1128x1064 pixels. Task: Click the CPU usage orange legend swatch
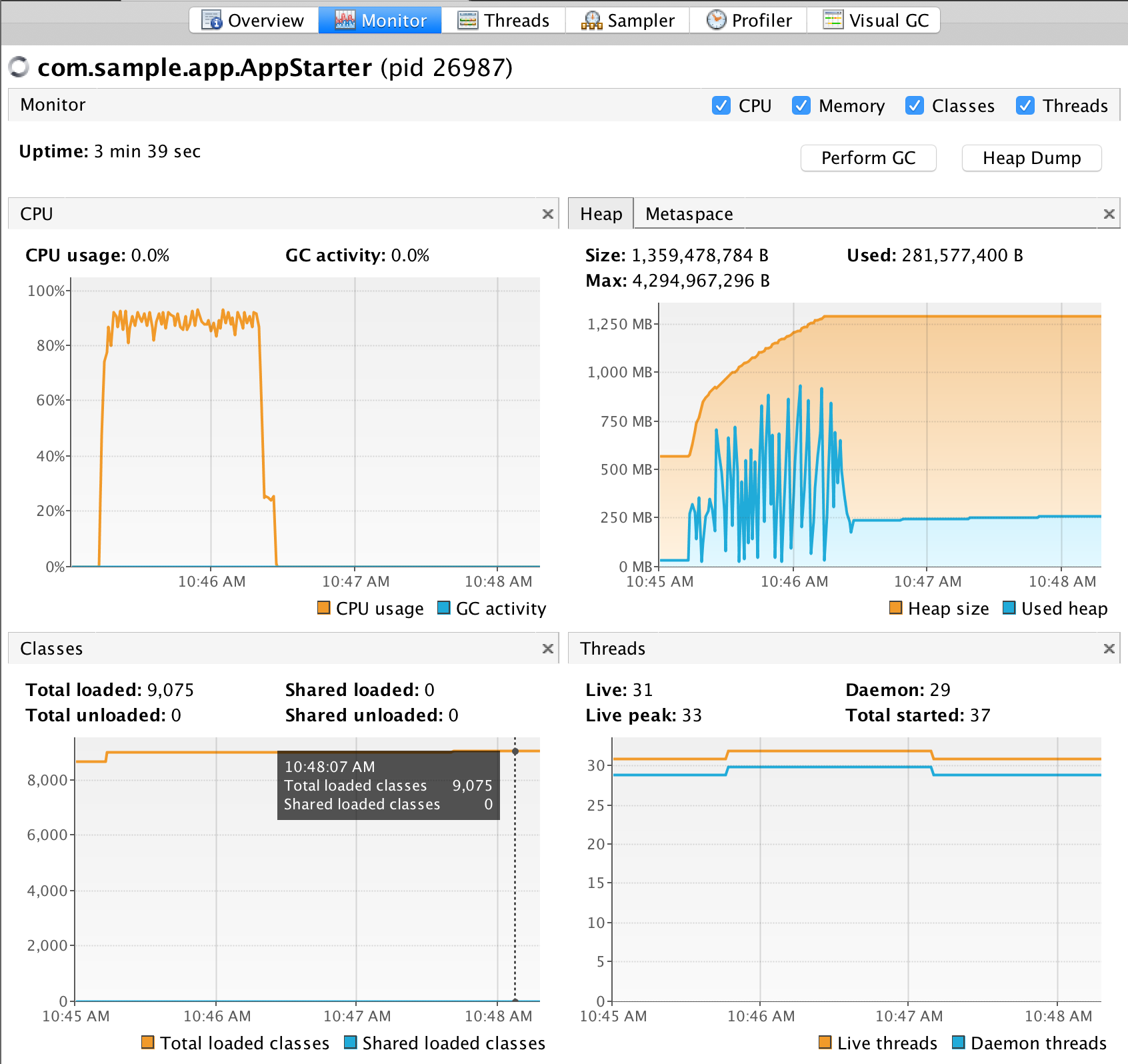(x=324, y=607)
